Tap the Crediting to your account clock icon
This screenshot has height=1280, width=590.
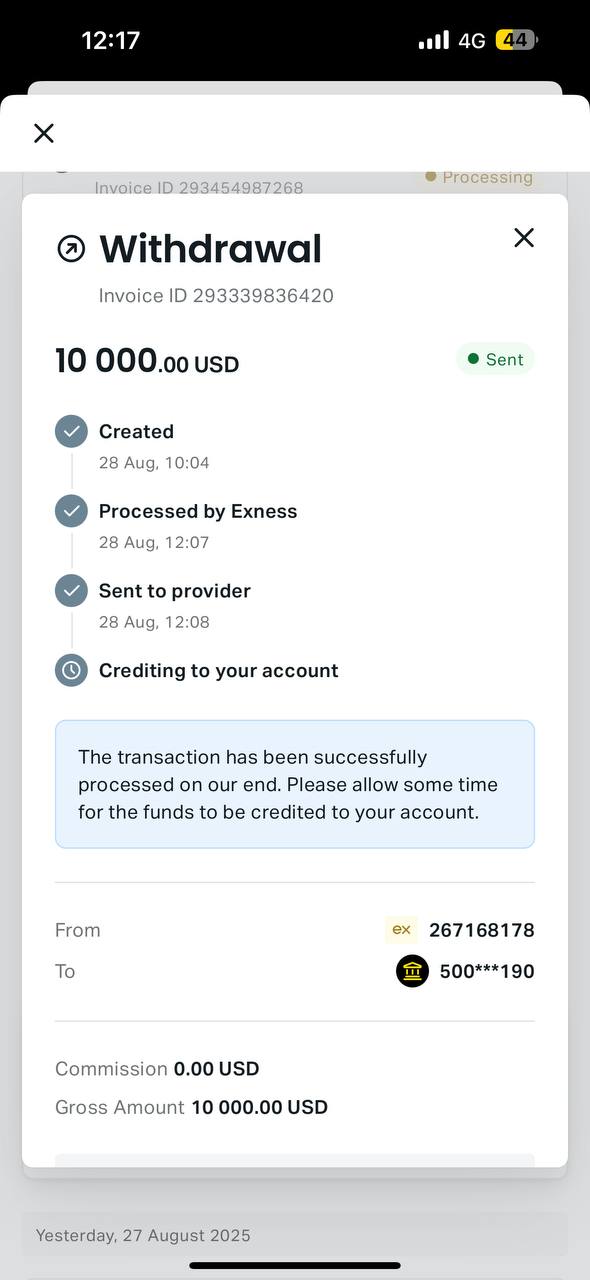(71, 671)
